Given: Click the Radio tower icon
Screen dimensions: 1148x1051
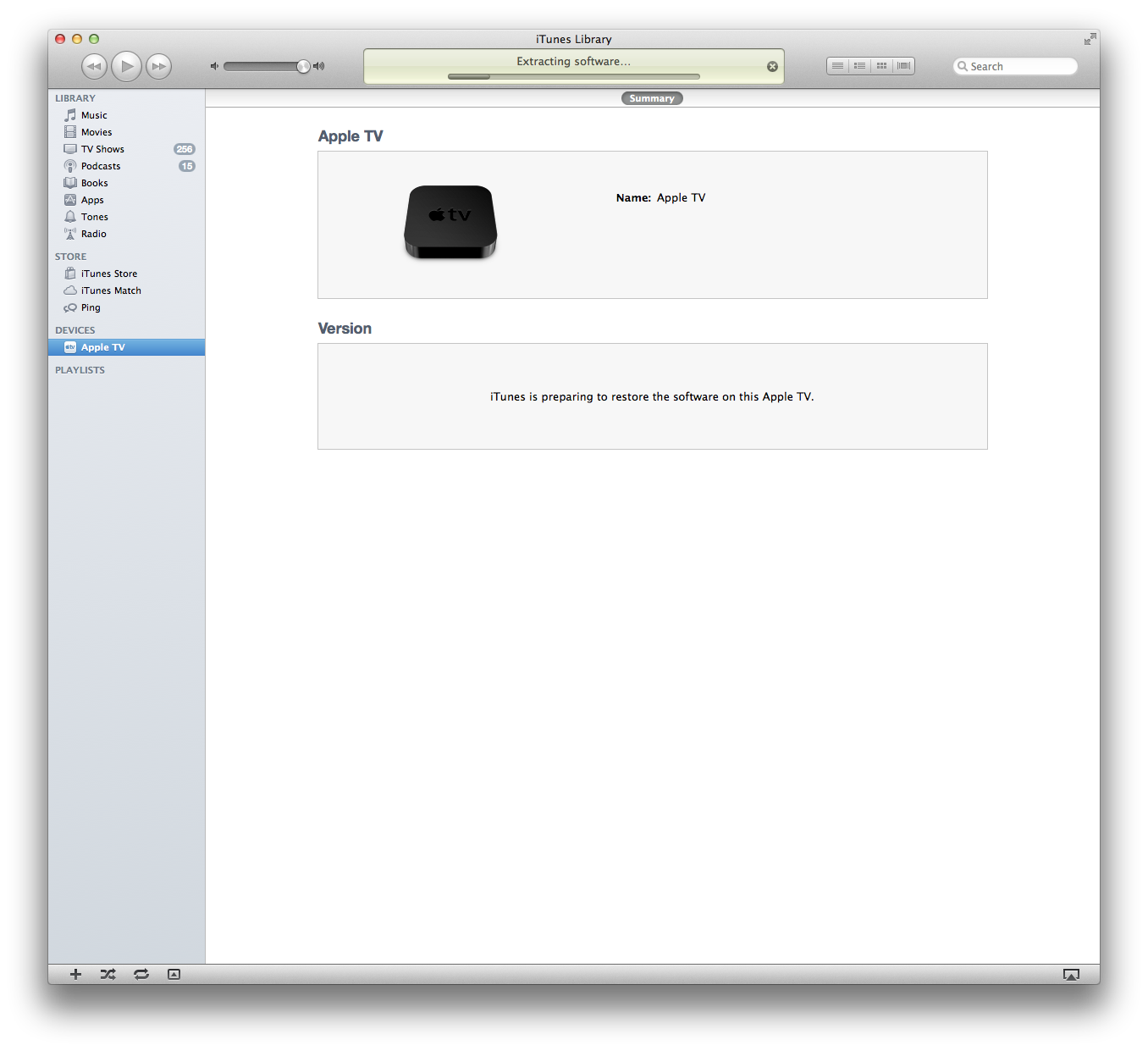Looking at the screenshot, I should tap(70, 234).
